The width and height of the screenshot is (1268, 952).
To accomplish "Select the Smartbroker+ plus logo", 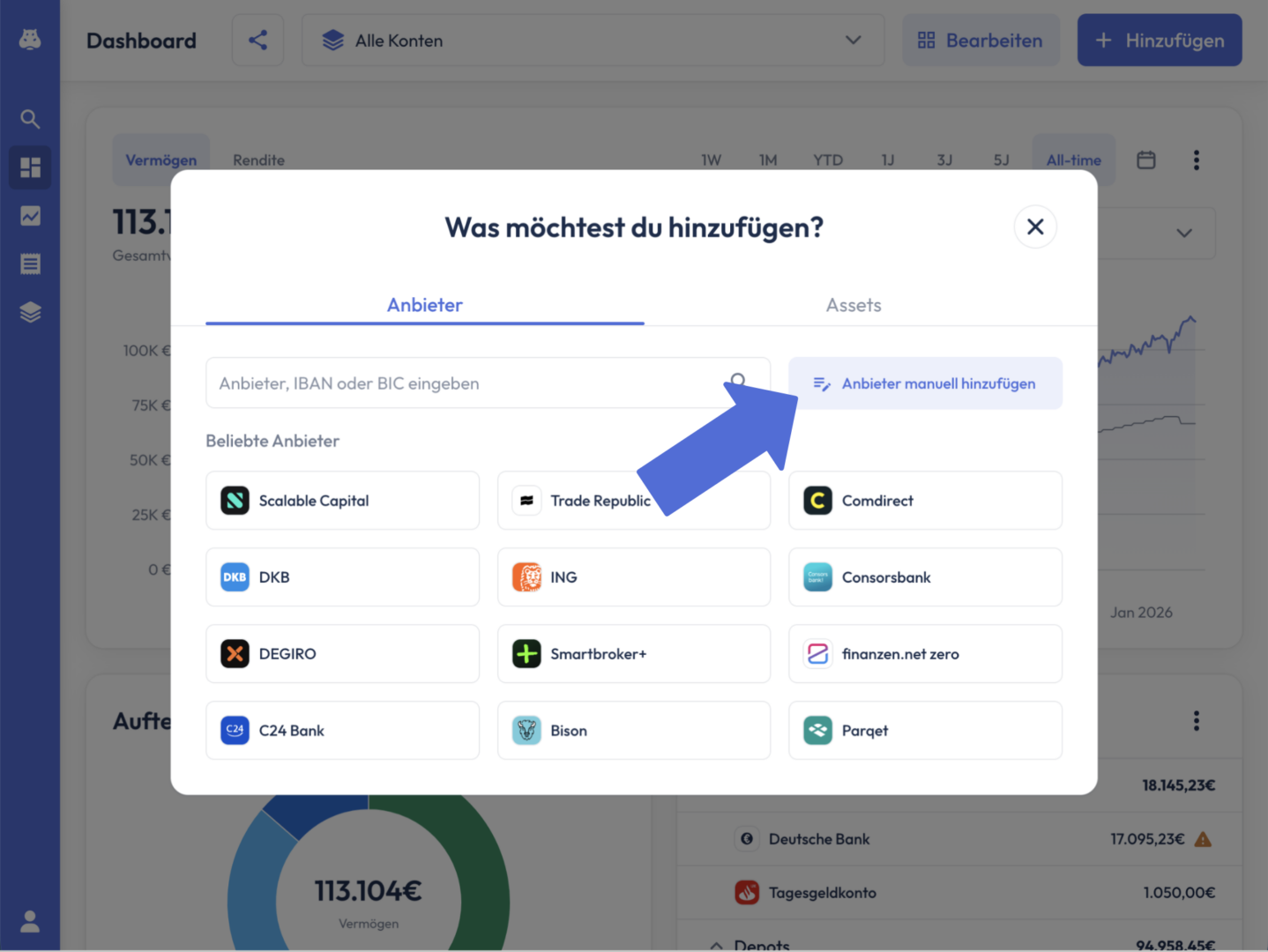I will coord(526,654).
